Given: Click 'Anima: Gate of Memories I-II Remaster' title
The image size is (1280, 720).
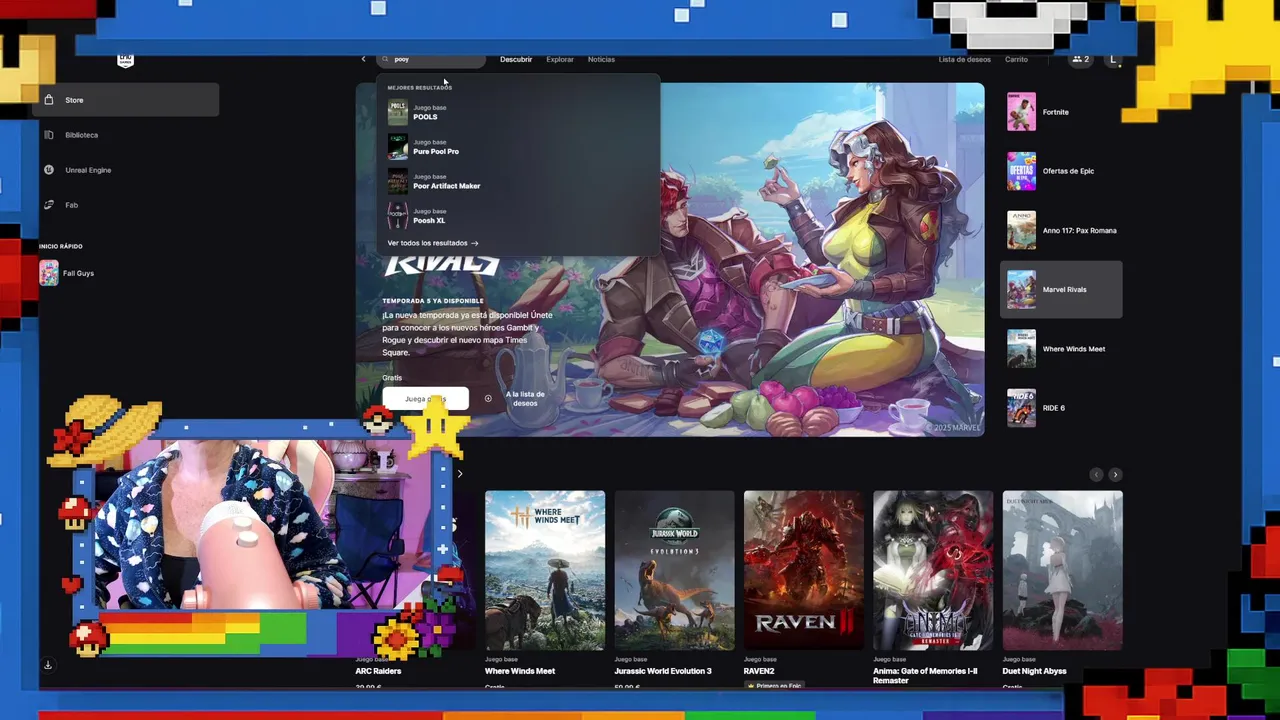Looking at the screenshot, I should [925, 676].
